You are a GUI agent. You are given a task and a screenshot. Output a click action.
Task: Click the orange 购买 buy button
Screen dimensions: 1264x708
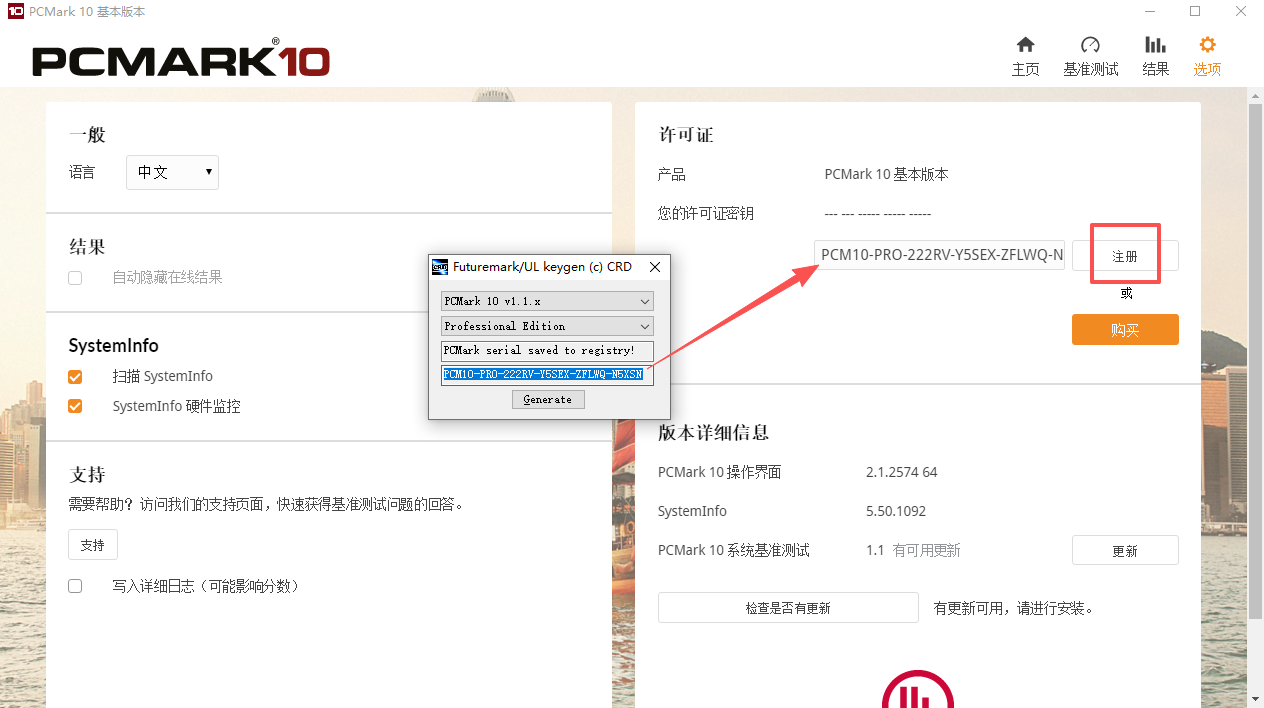pos(1125,330)
